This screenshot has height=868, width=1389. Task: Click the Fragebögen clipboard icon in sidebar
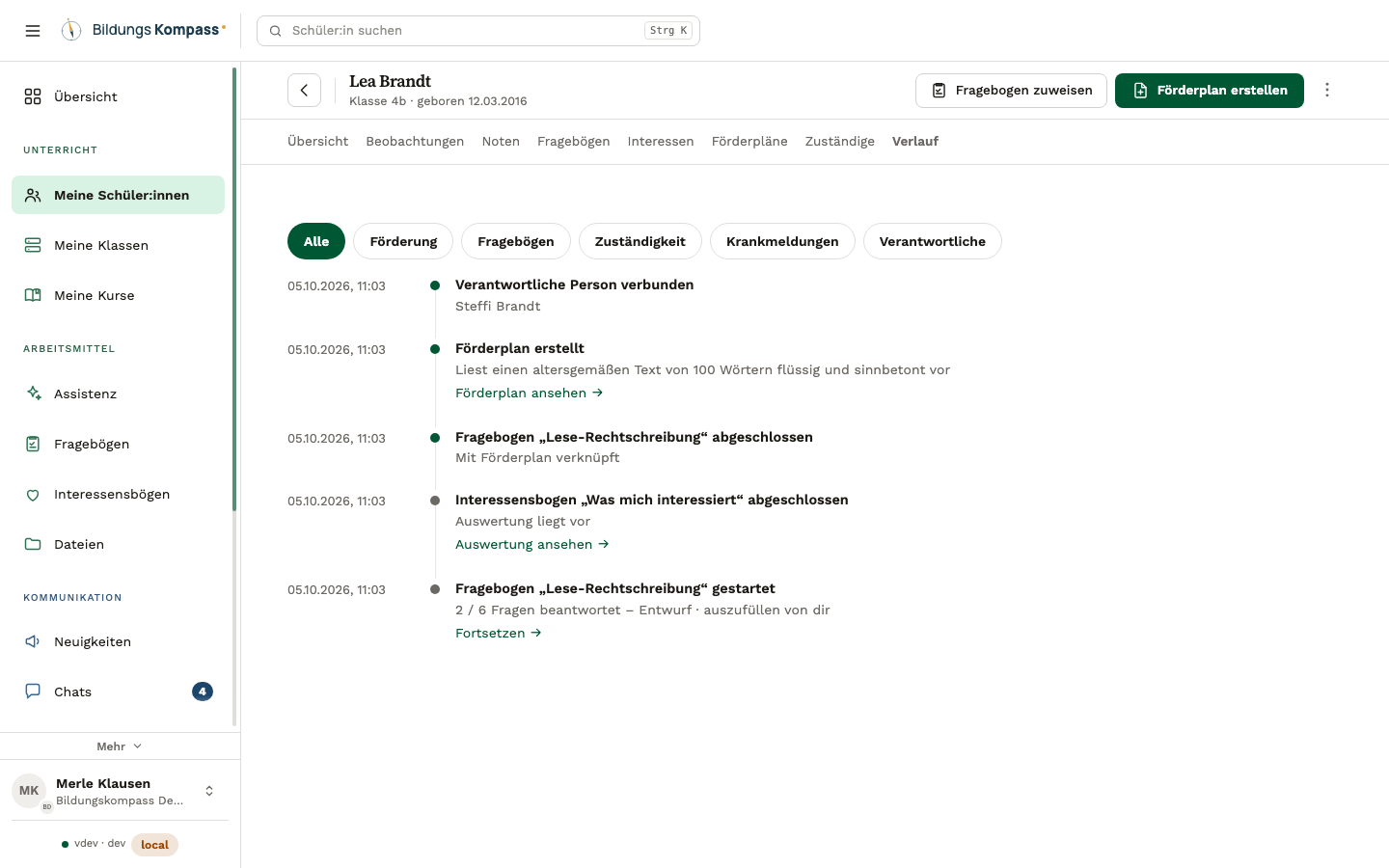click(x=33, y=444)
